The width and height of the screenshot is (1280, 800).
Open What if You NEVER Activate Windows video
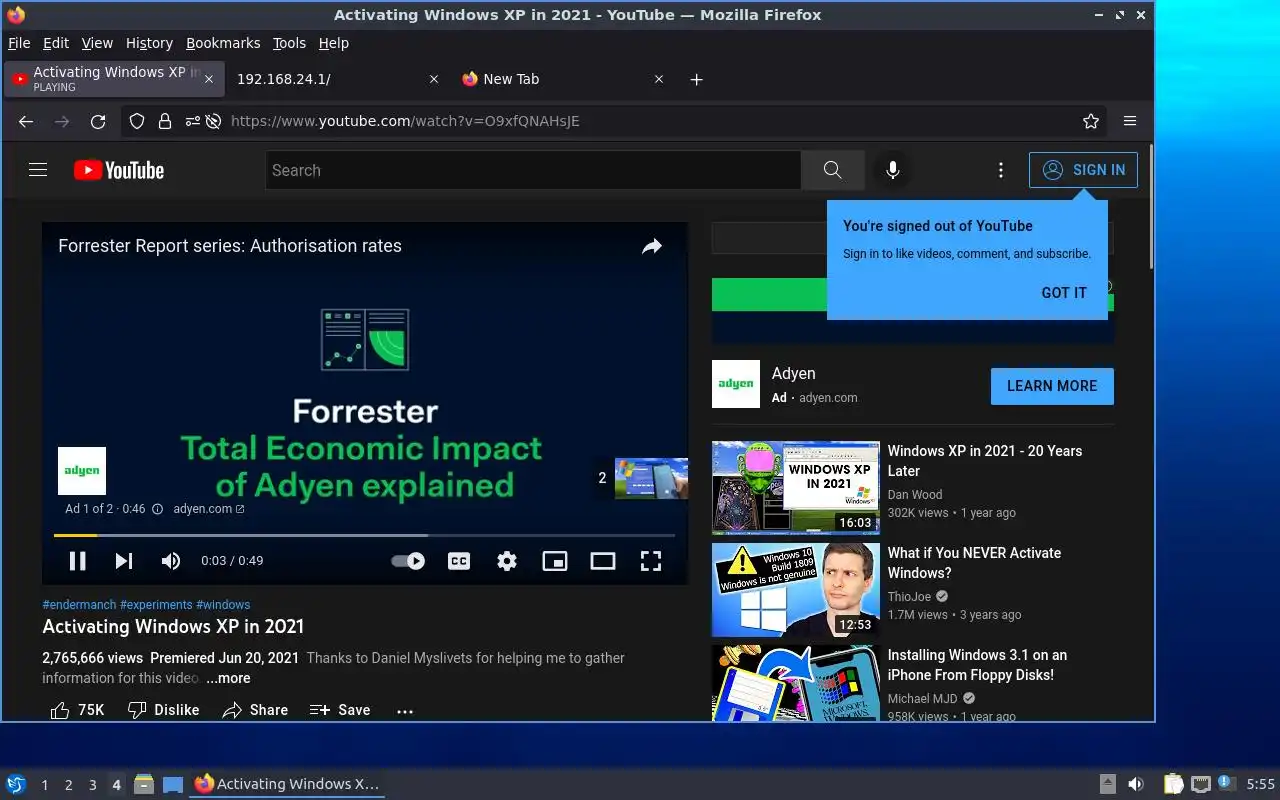(x=974, y=563)
